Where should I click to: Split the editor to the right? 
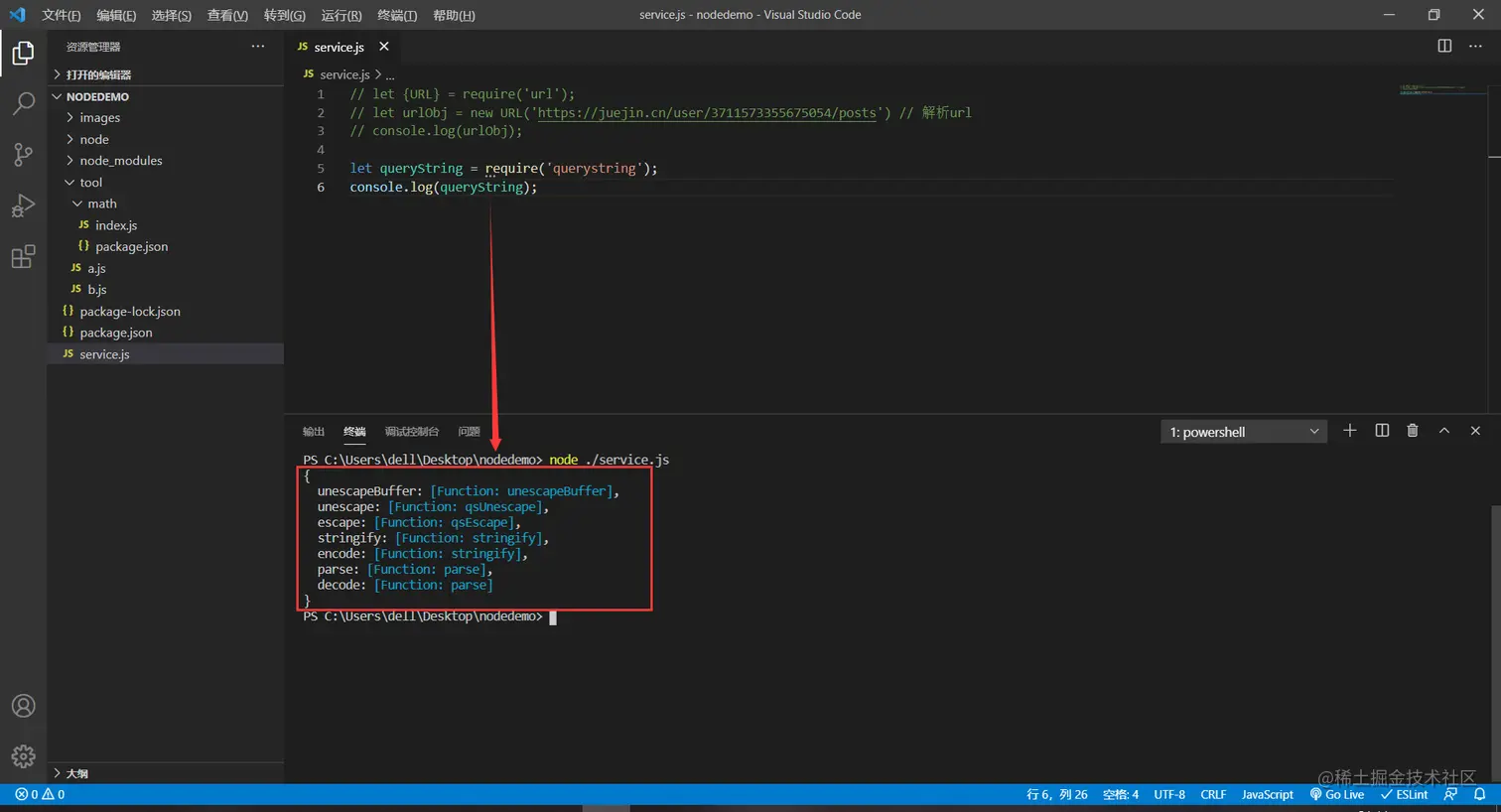(1444, 46)
